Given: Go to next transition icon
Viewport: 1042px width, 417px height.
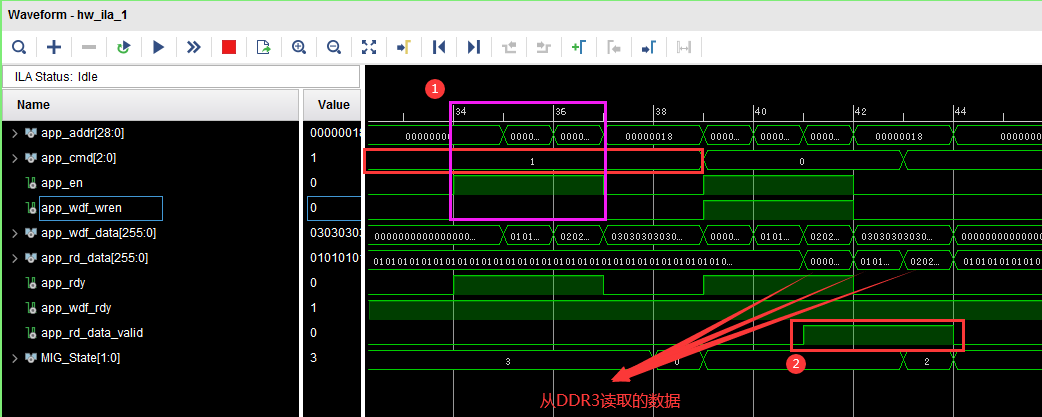Looking at the screenshot, I should (544, 47).
